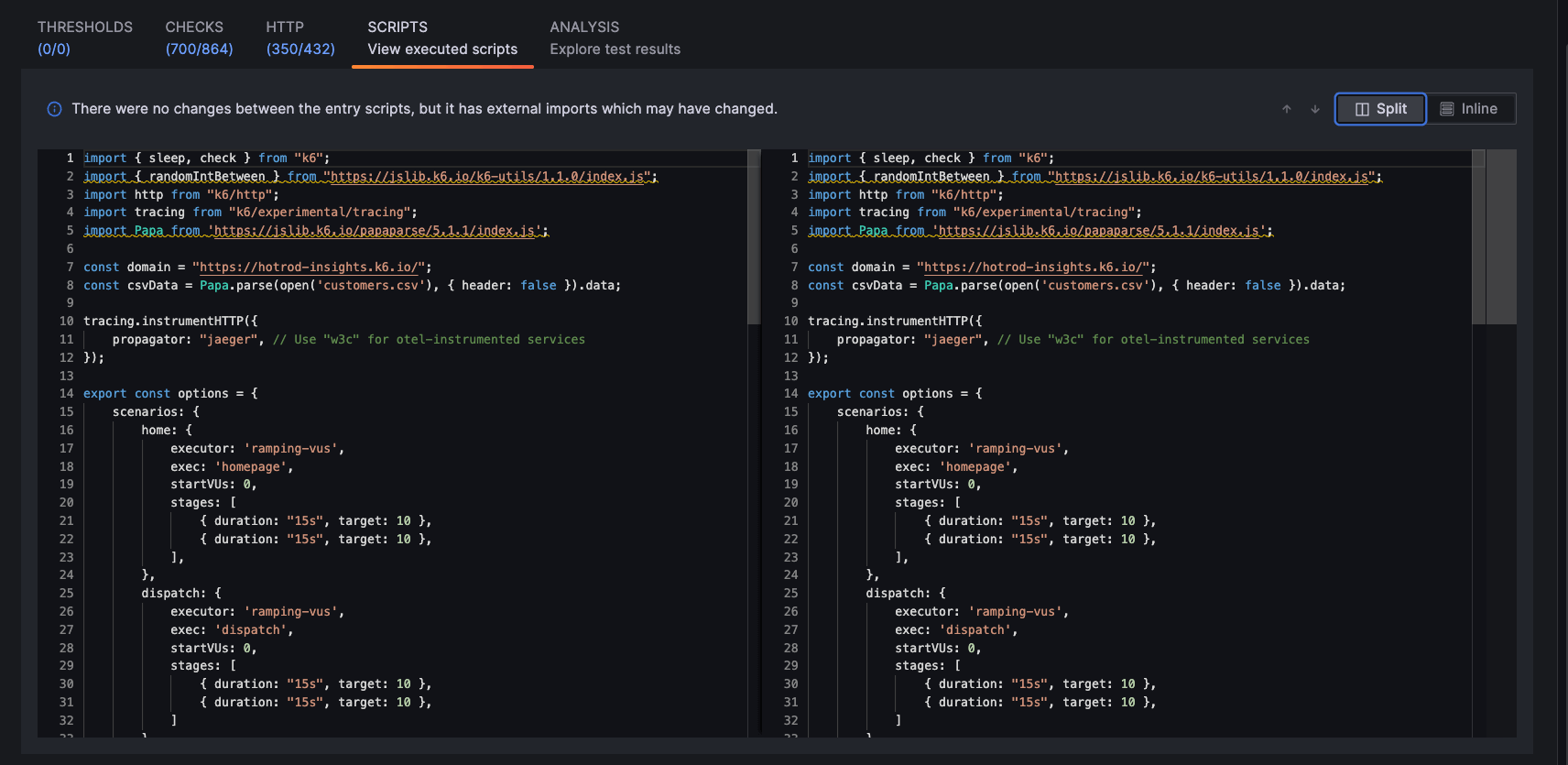Click right pane vertical scrollbar
This screenshot has width=1568, height=765.
click(1478, 238)
